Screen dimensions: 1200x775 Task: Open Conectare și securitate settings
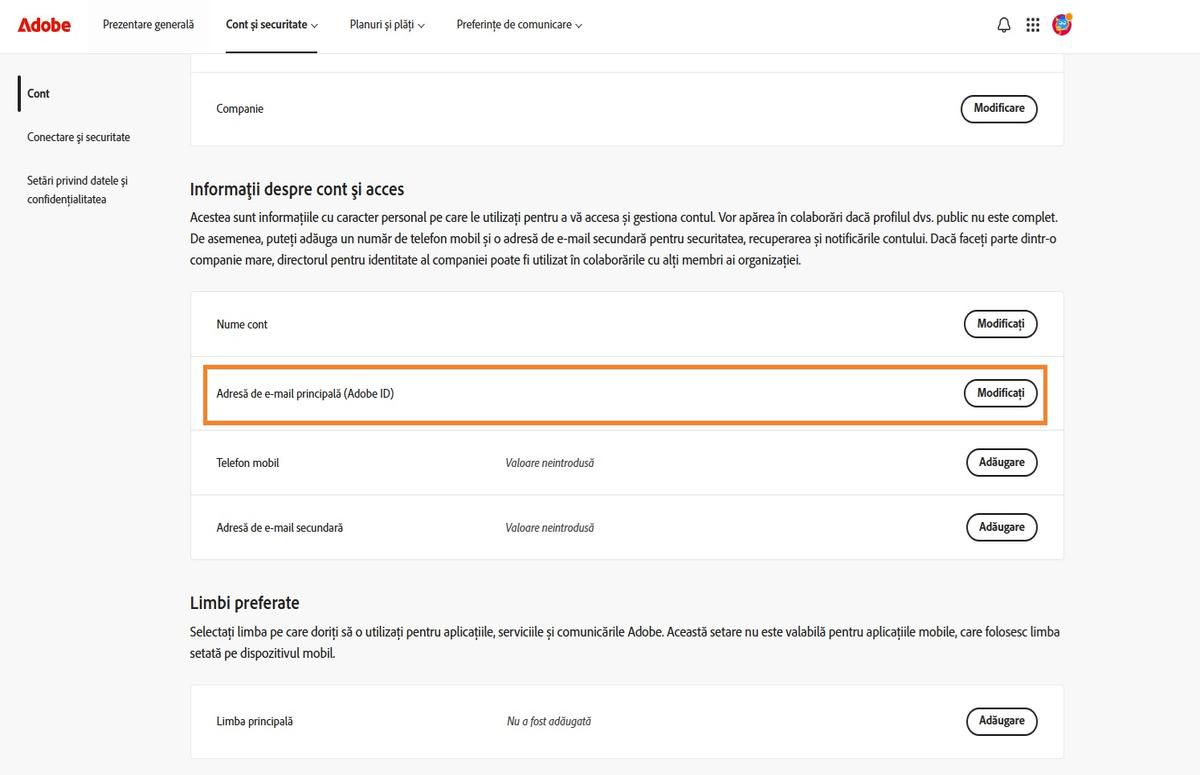point(79,137)
